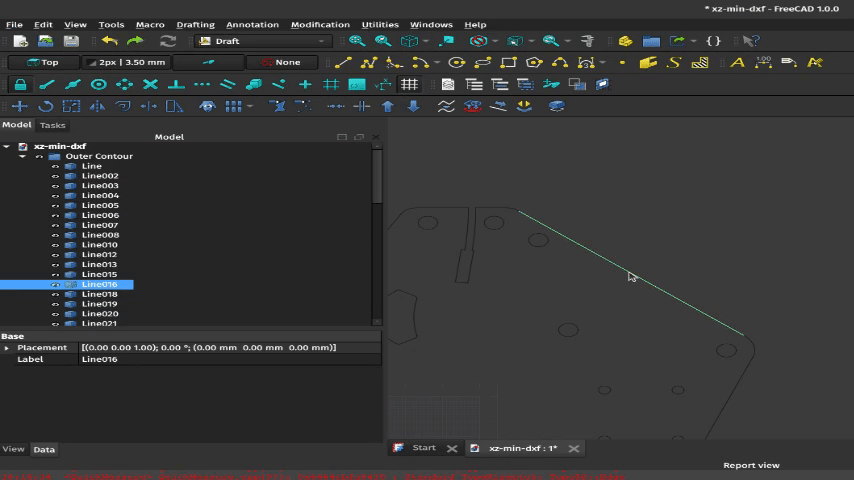Toggle the Snap Lock icon
This screenshot has height=480, width=854.
point(21,84)
